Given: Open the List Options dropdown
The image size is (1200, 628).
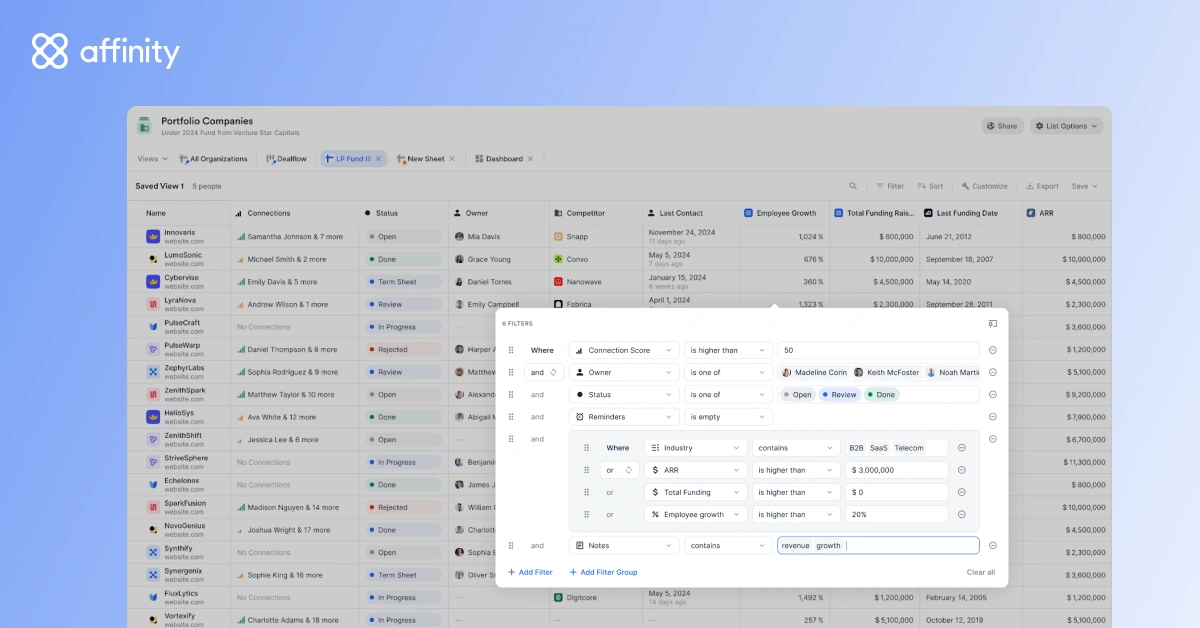Looking at the screenshot, I should coord(1067,126).
